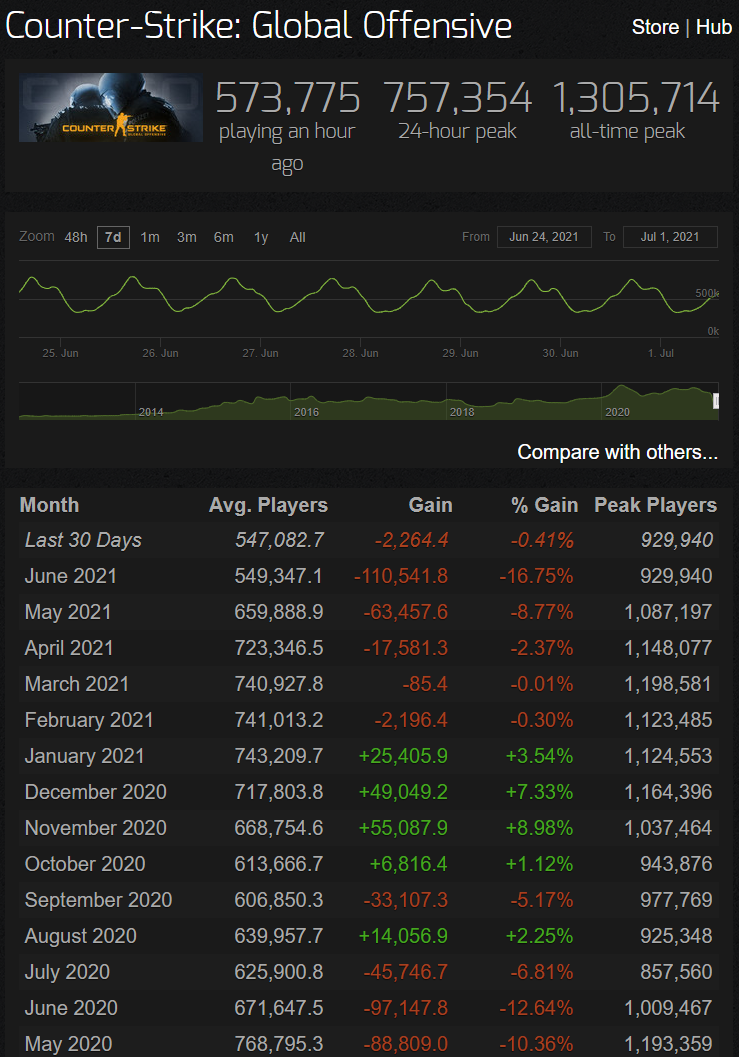This screenshot has width=739, height=1057.
Task: Select the 48h zoom range
Action: 76,237
